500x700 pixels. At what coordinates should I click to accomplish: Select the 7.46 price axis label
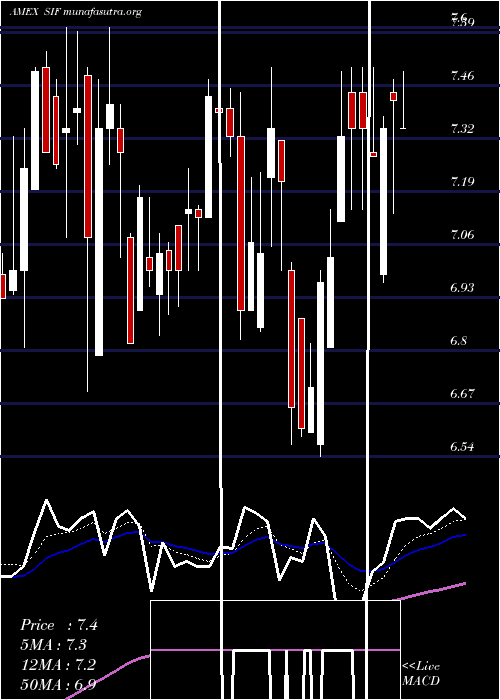462,76
